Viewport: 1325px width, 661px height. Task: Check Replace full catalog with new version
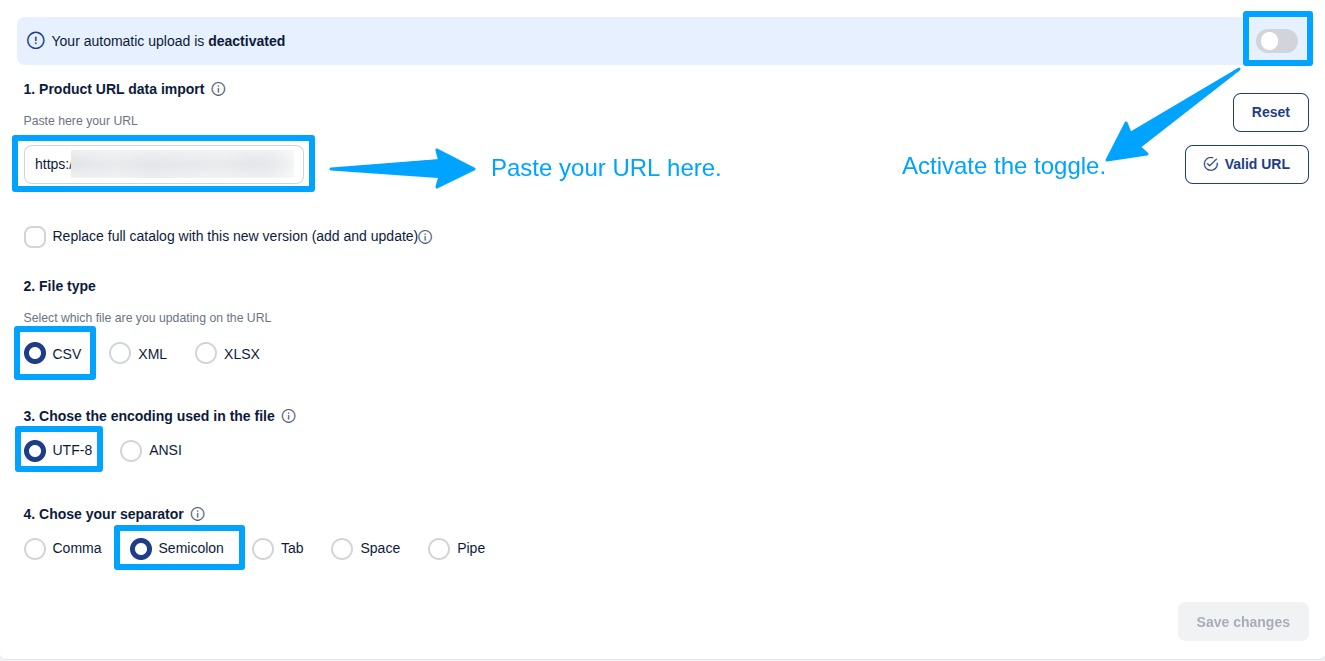[35, 237]
